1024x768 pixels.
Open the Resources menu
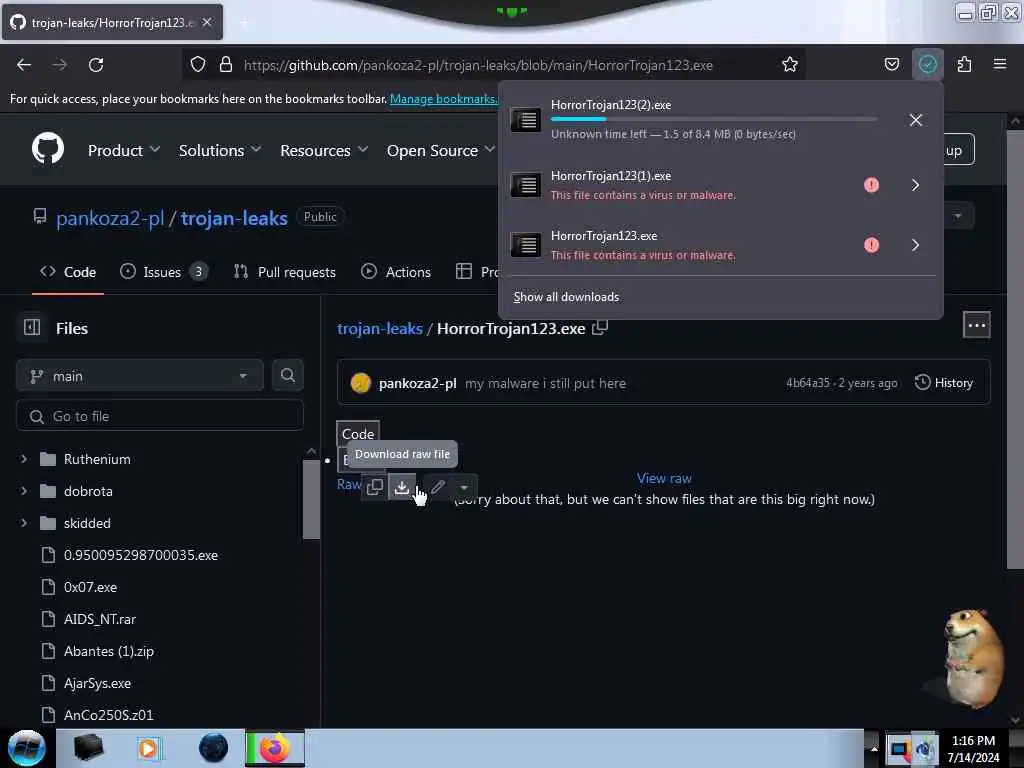click(324, 150)
